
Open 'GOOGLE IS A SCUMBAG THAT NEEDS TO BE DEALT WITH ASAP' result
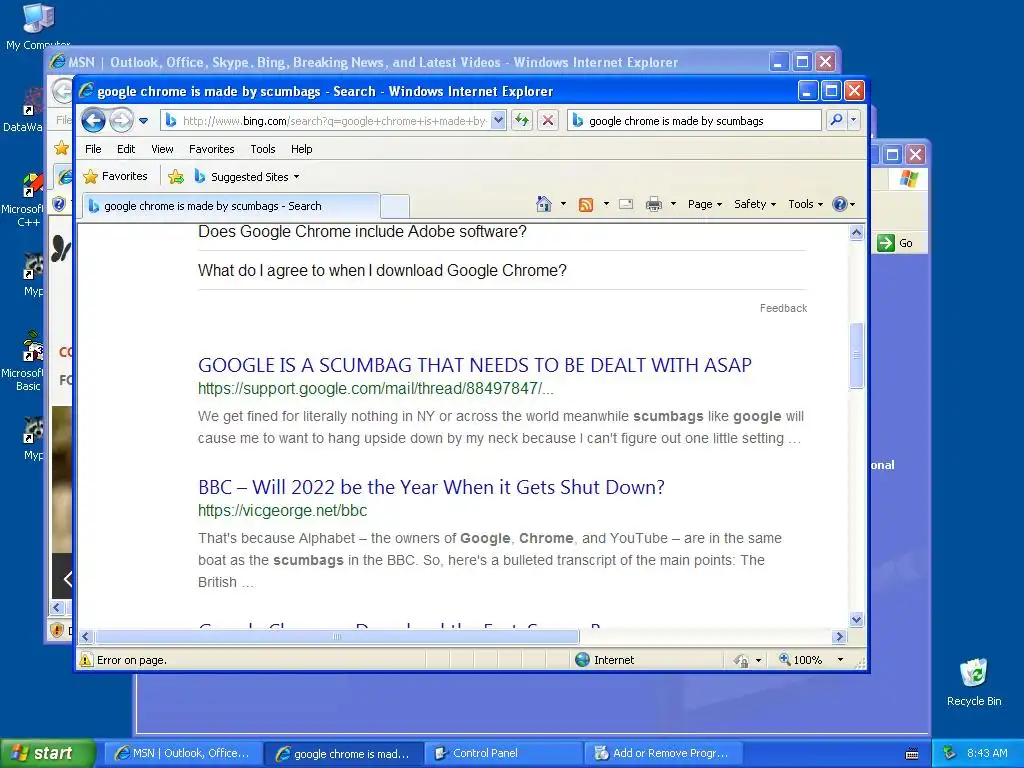point(475,364)
